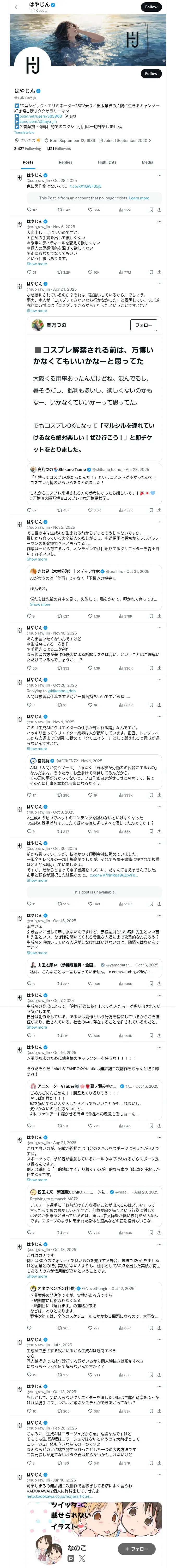Reply to the Oct 28, 2025 post
Image resolution: width=176 pixels, height=1568 pixels.
click(29, 209)
